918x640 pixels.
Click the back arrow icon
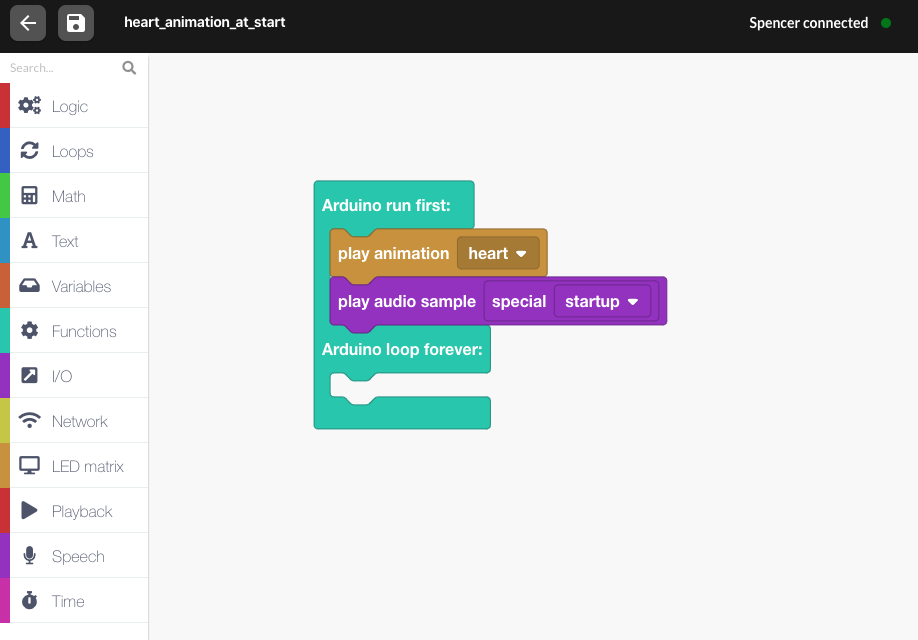pyautogui.click(x=28, y=23)
